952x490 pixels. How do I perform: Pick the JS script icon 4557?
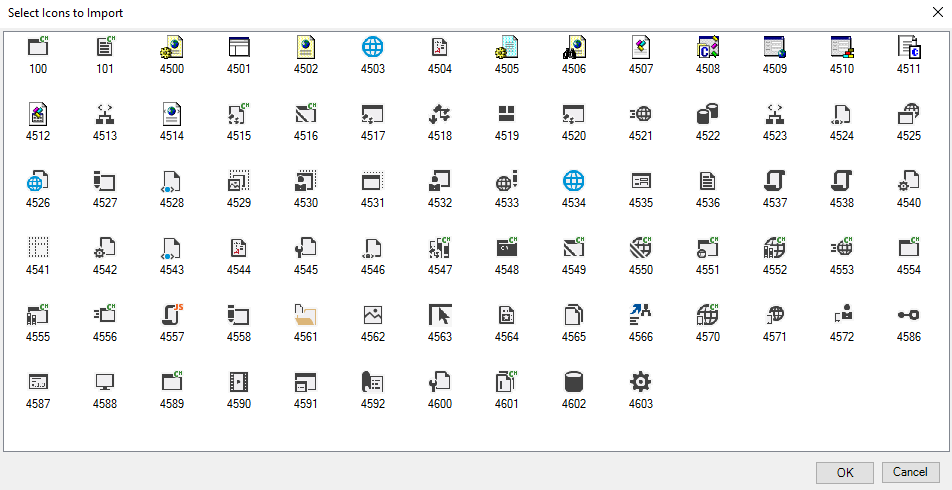pos(172,314)
